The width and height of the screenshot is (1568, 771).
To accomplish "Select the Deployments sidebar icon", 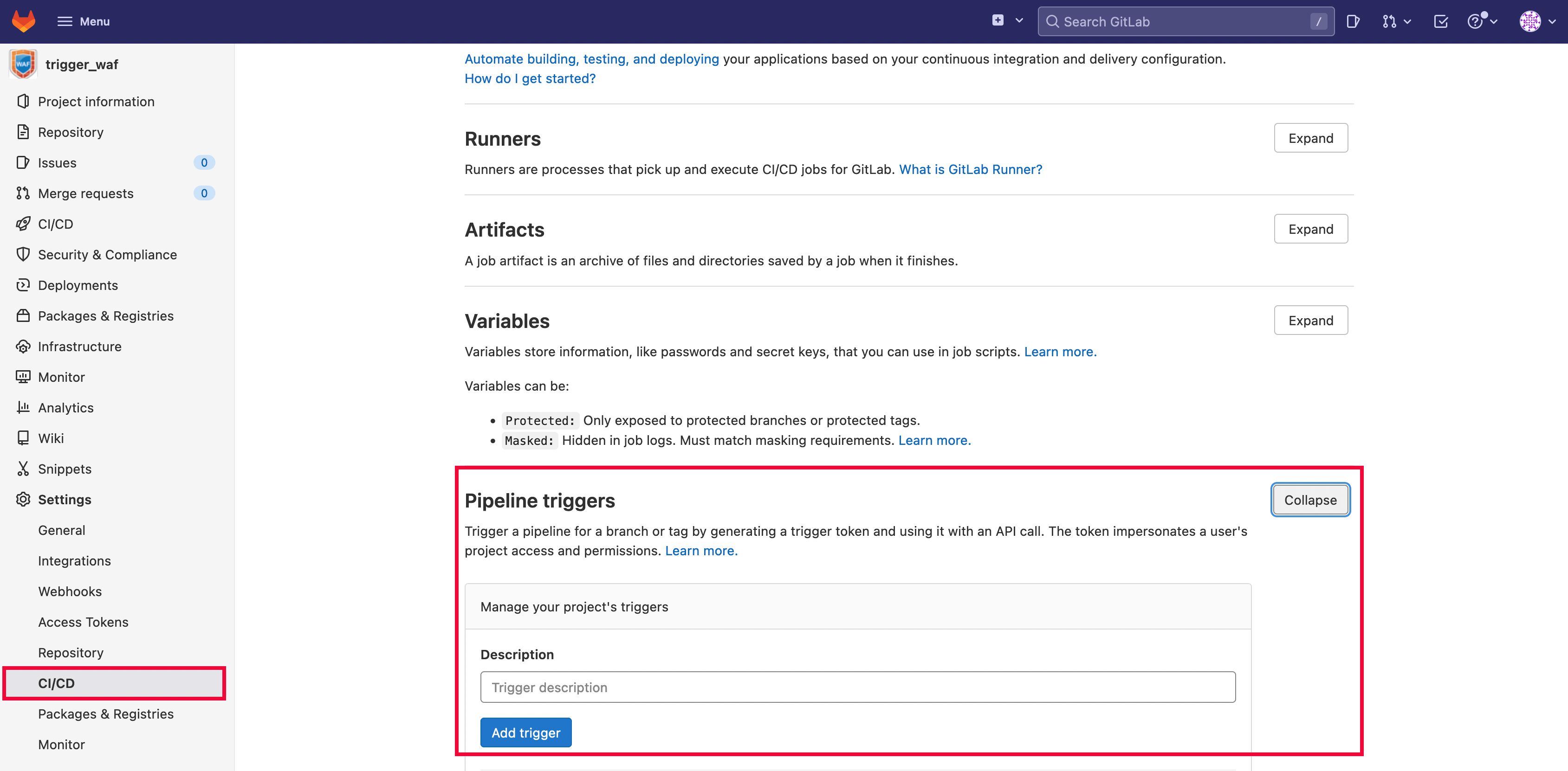I will tap(23, 285).
